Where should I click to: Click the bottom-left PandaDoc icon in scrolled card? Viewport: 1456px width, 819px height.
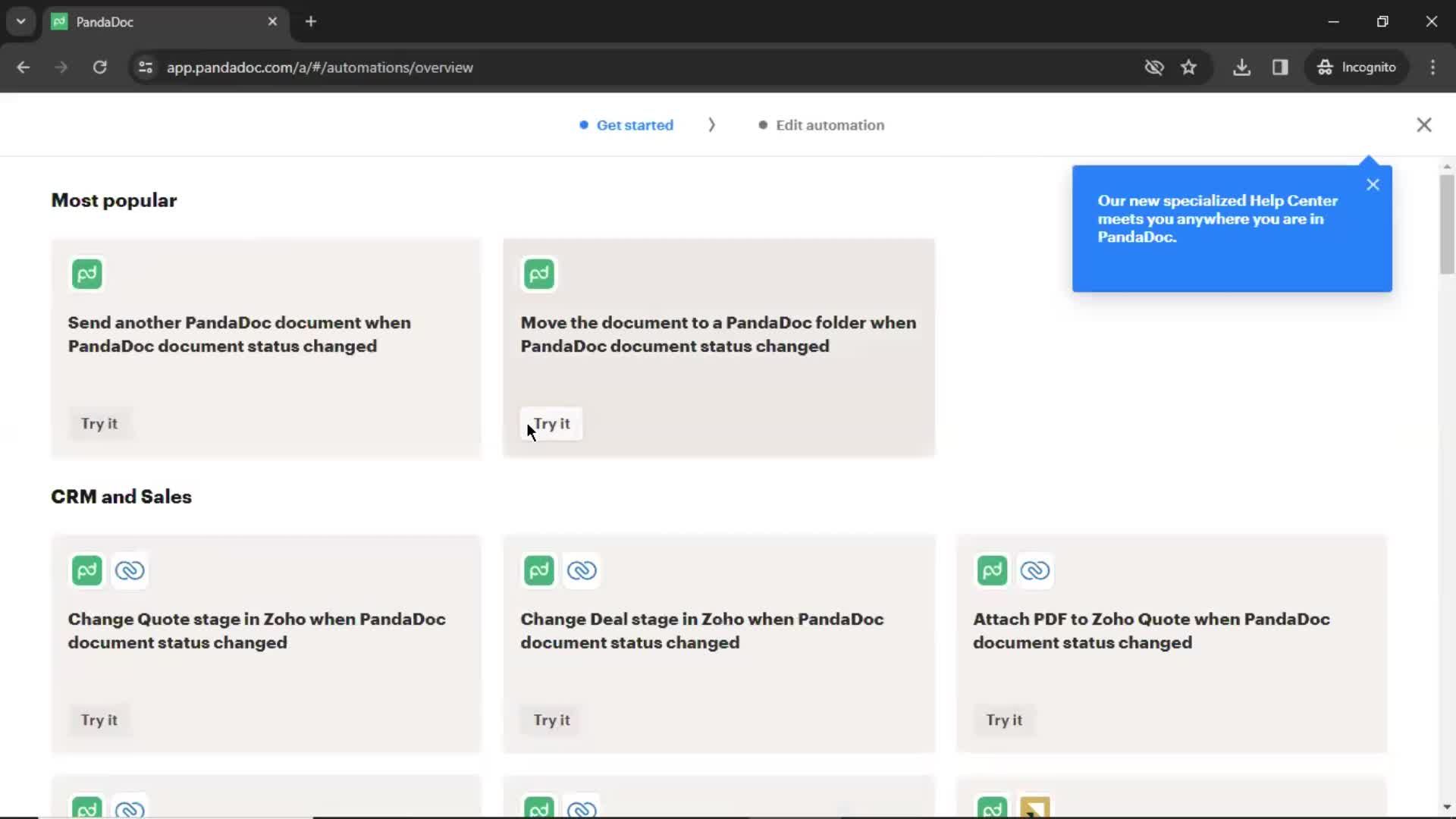pos(86,808)
